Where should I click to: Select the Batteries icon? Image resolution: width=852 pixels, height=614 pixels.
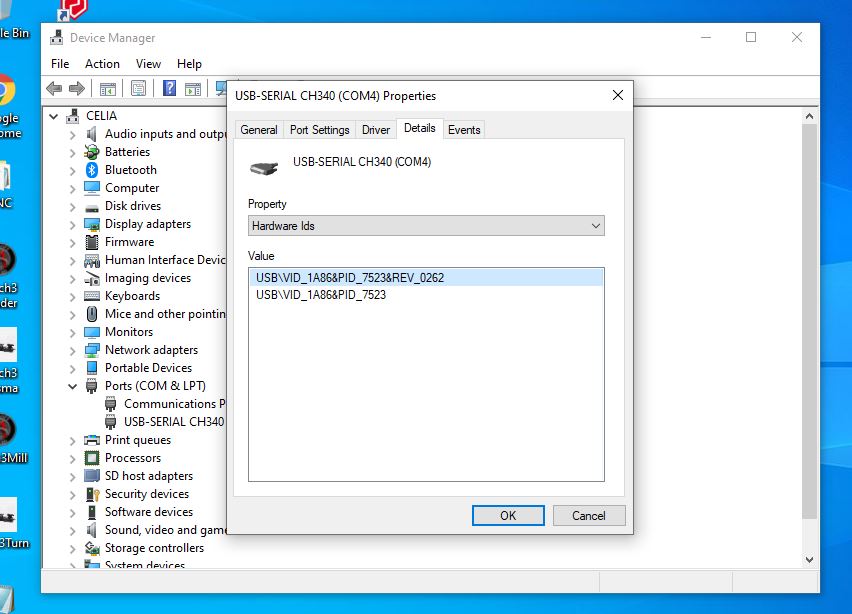92,152
